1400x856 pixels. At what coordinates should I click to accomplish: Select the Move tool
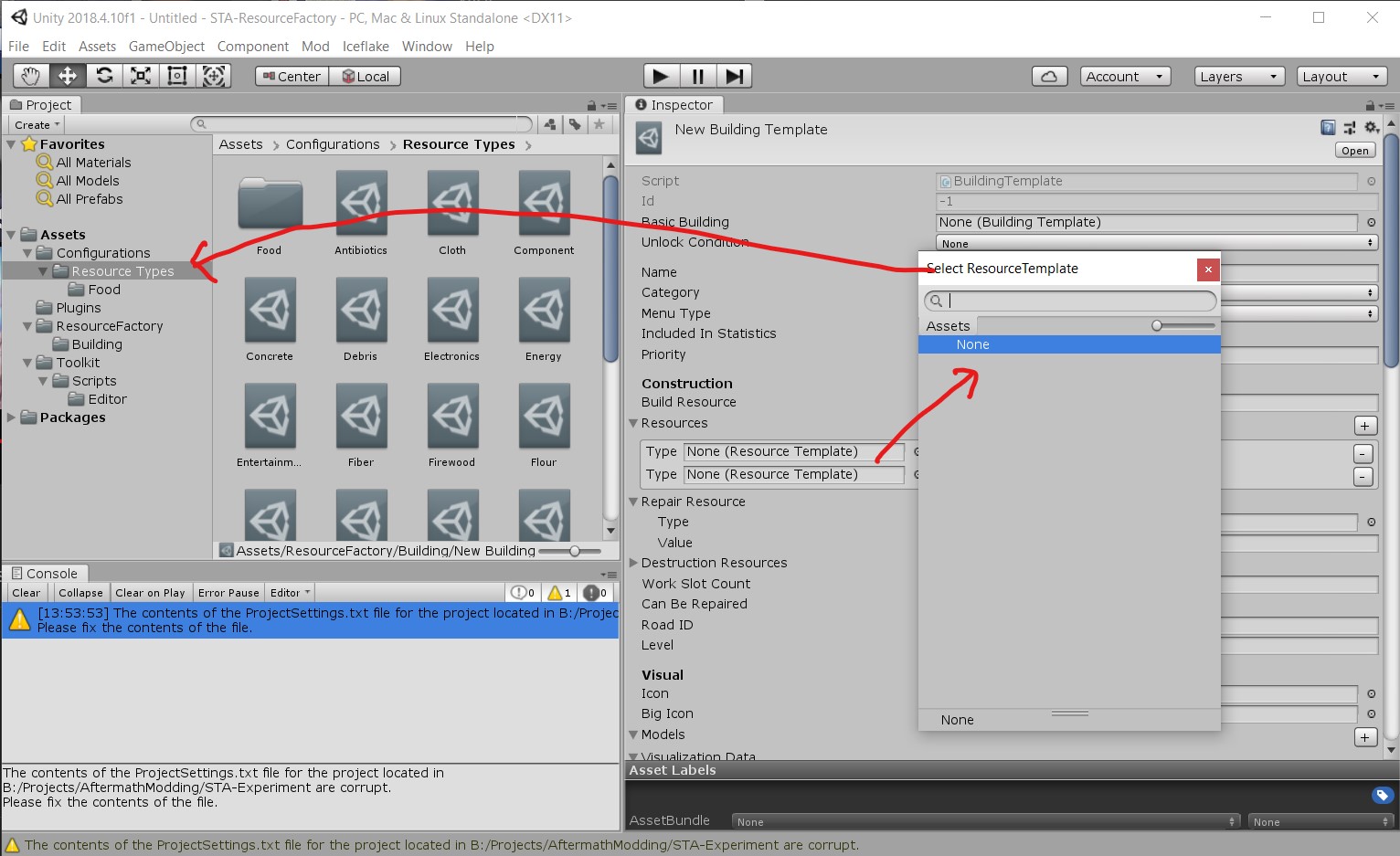(68, 76)
